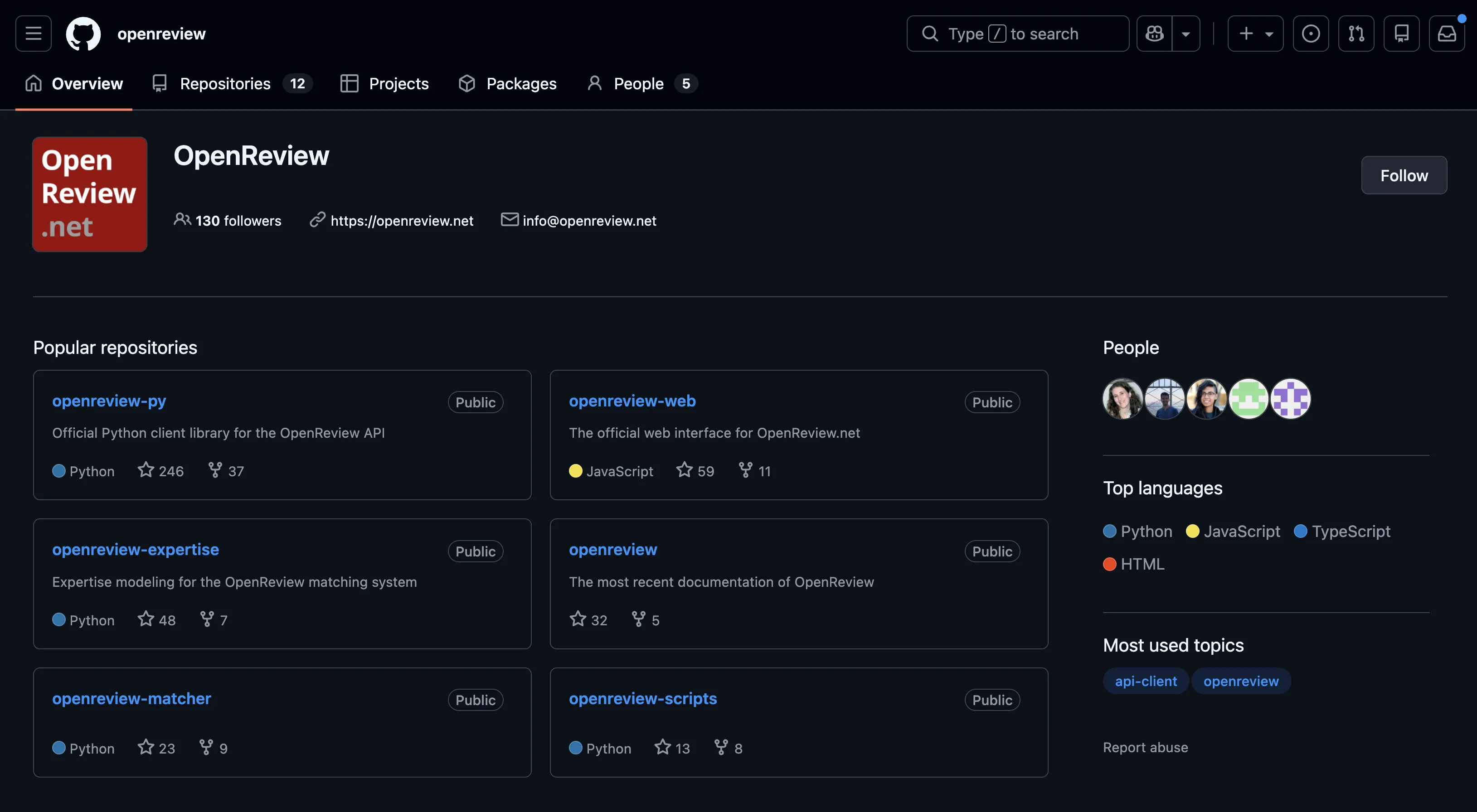Open the Create new plus dropdown
1477x812 pixels.
(x=1255, y=34)
